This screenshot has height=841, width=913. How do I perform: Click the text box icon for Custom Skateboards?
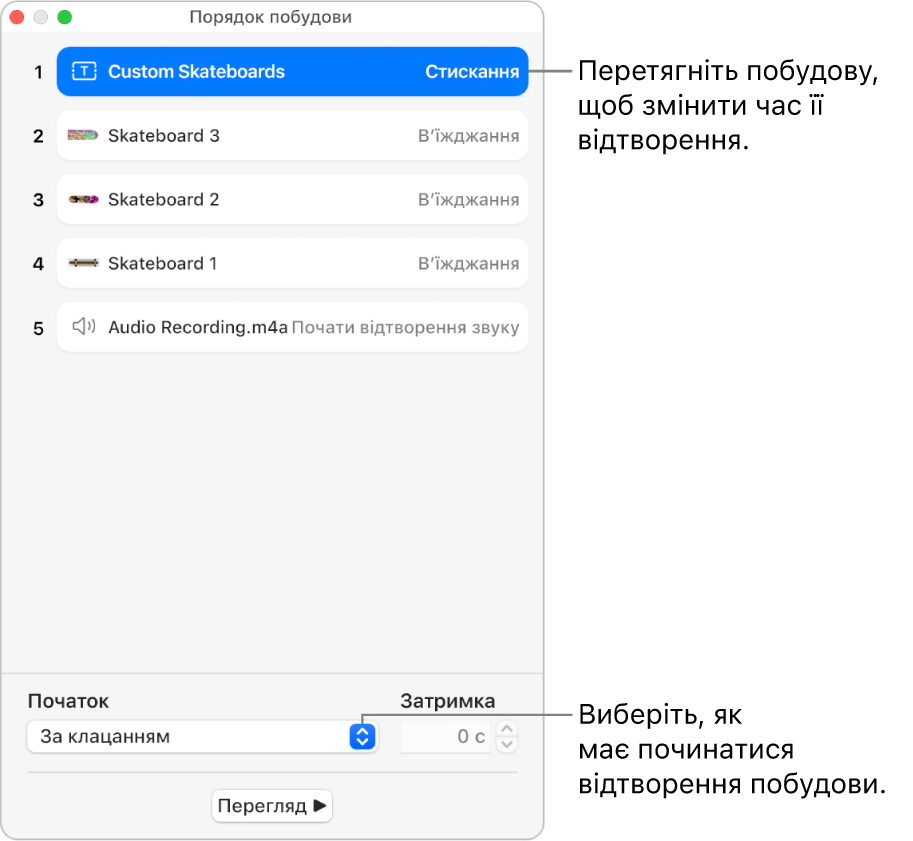click(x=84, y=71)
